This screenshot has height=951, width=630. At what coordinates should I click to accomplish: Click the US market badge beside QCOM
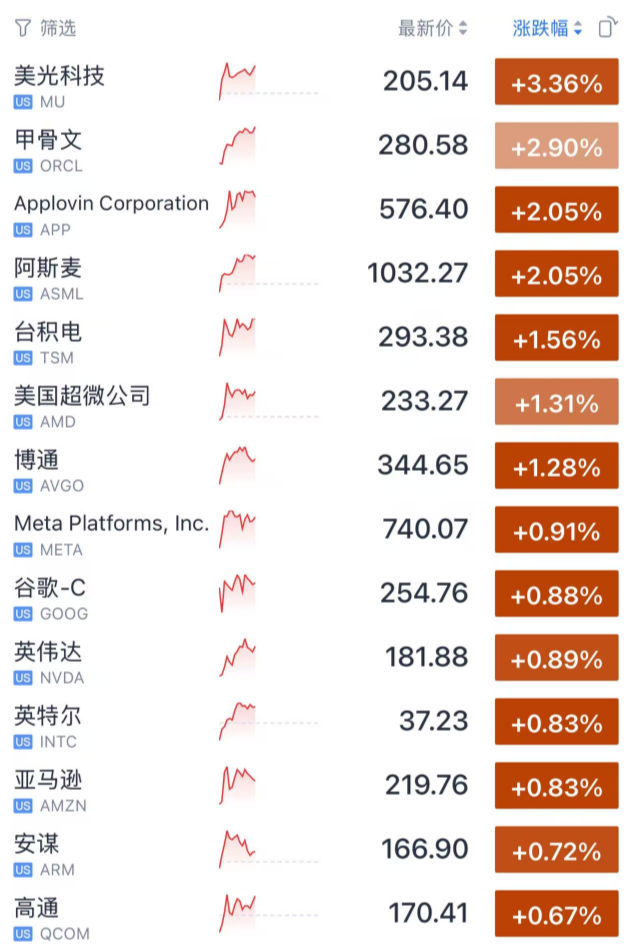23,934
